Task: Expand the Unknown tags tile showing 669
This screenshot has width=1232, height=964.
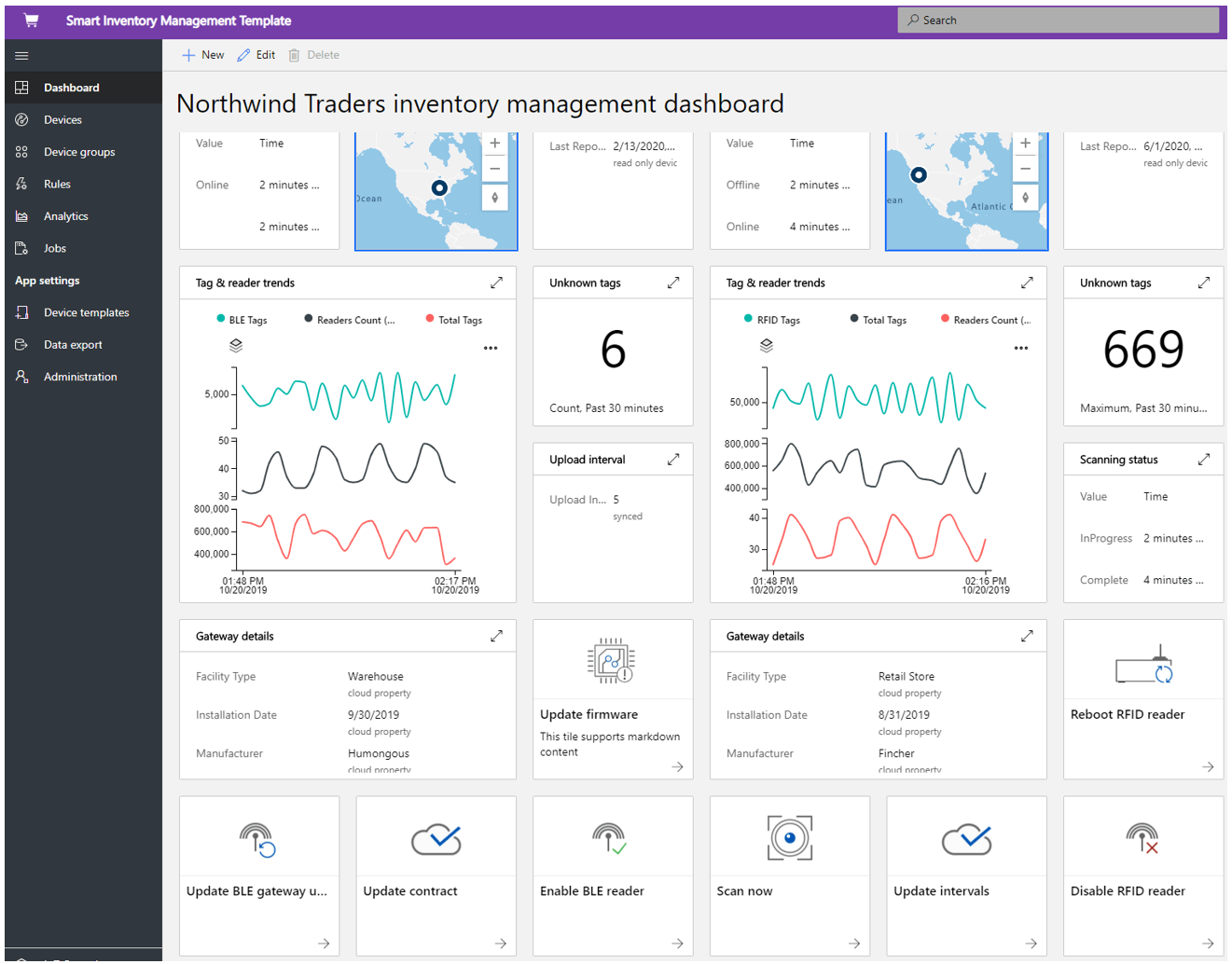Action: tap(1204, 282)
